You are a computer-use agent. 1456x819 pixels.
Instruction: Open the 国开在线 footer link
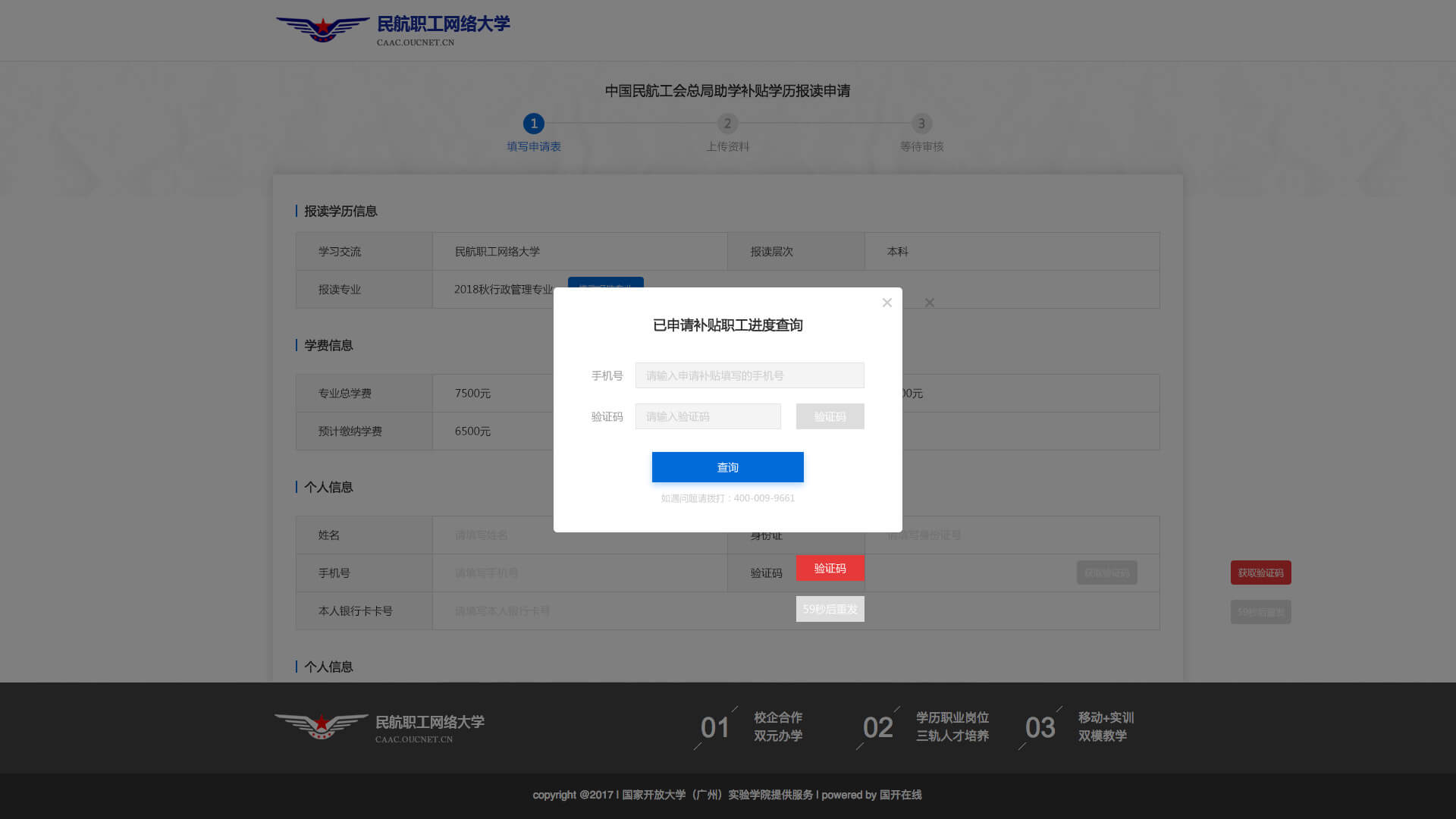[x=900, y=795]
